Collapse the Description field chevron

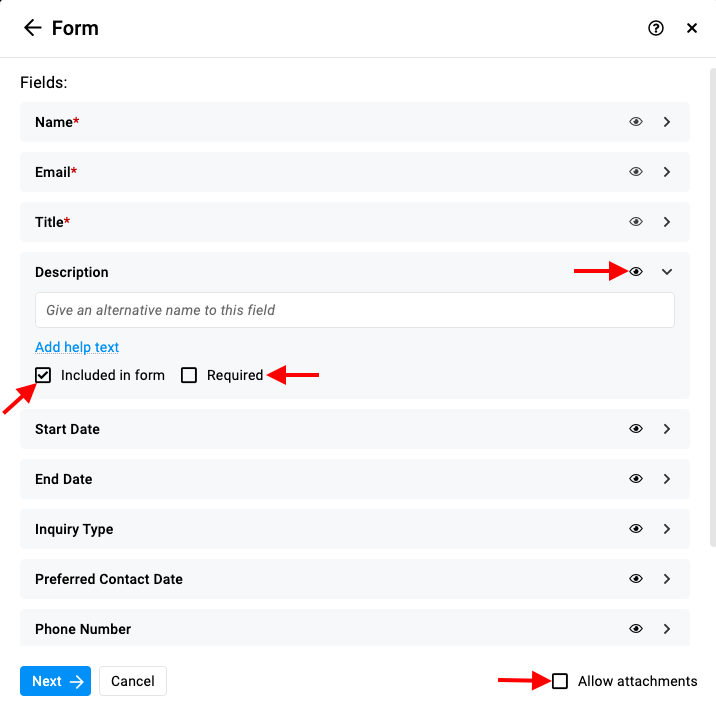667,272
